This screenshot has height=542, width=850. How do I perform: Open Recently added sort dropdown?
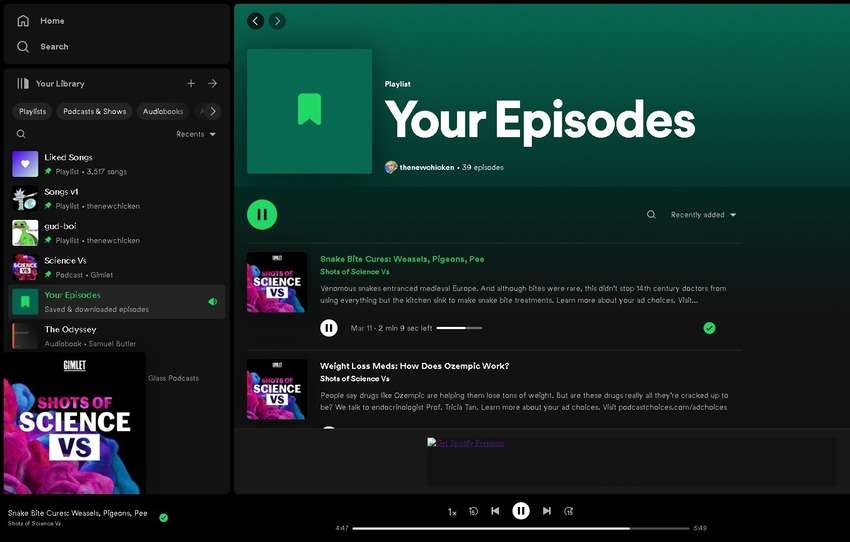click(703, 215)
